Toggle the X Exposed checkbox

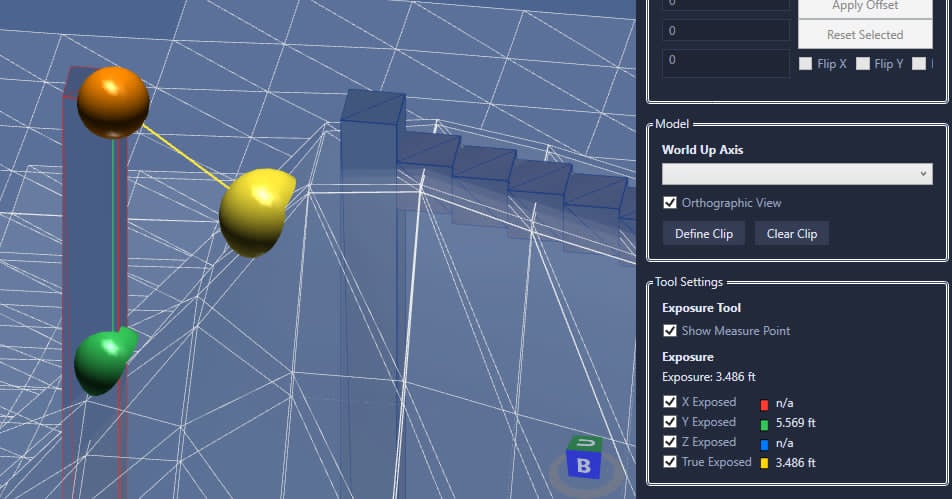(x=670, y=402)
